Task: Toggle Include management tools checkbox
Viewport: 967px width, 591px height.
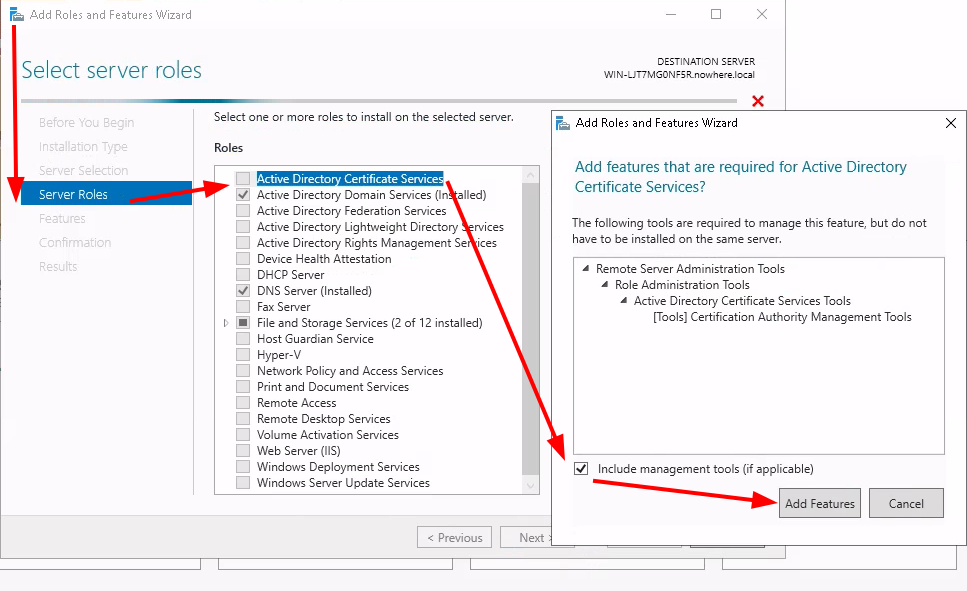Action: pyautogui.click(x=581, y=469)
